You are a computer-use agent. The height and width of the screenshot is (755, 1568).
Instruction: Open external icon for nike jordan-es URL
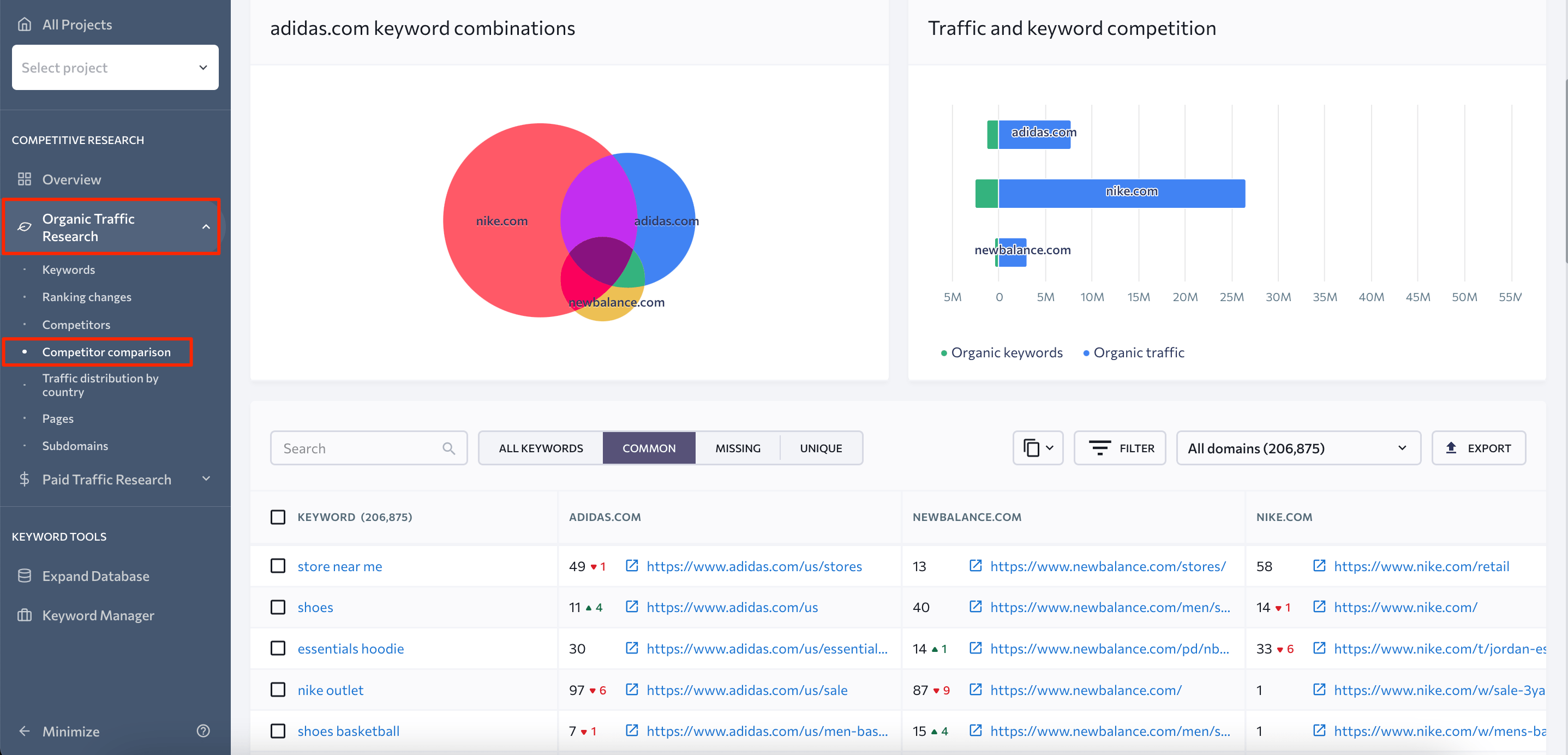1319,648
